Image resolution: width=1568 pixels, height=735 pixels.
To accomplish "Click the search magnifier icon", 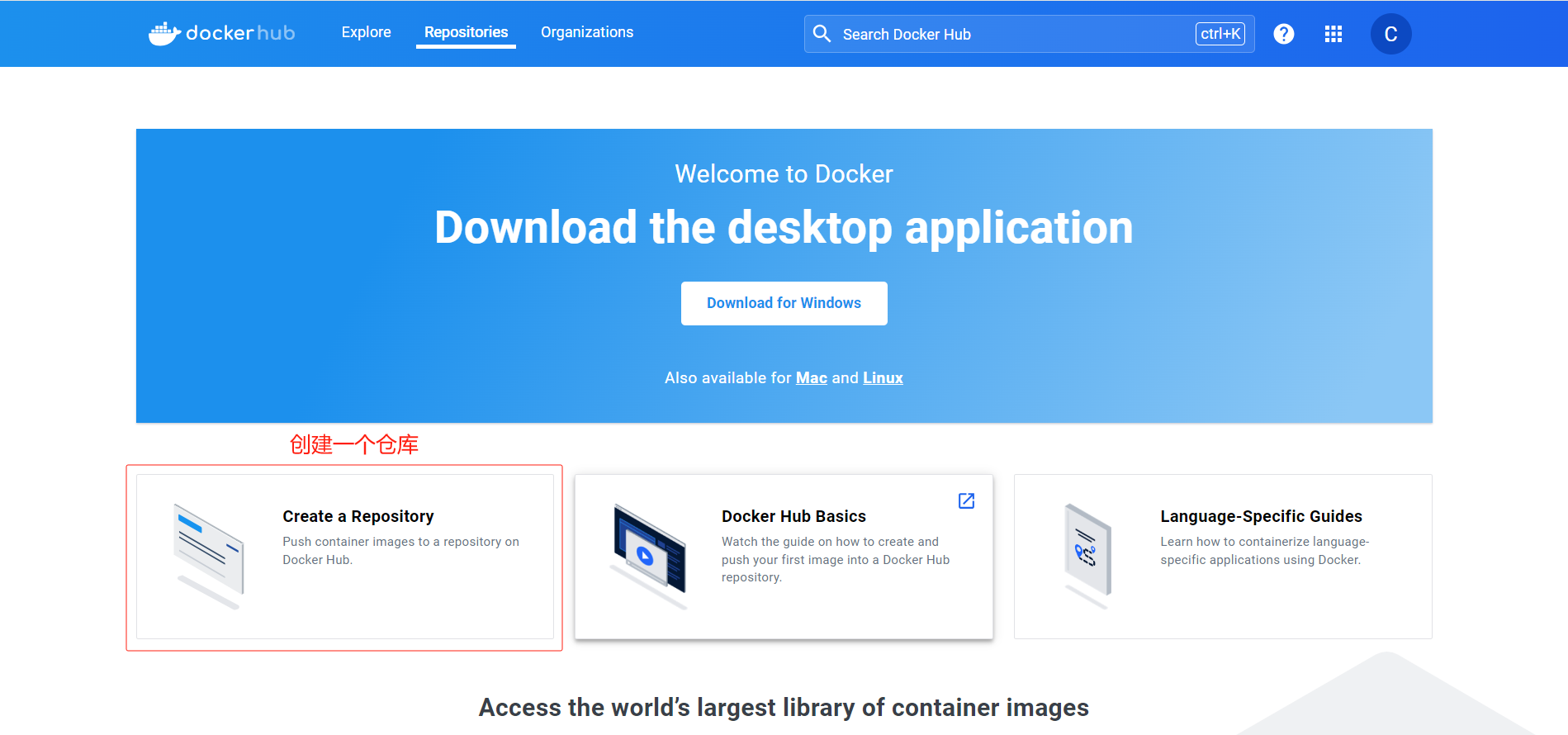I will tap(822, 33).
